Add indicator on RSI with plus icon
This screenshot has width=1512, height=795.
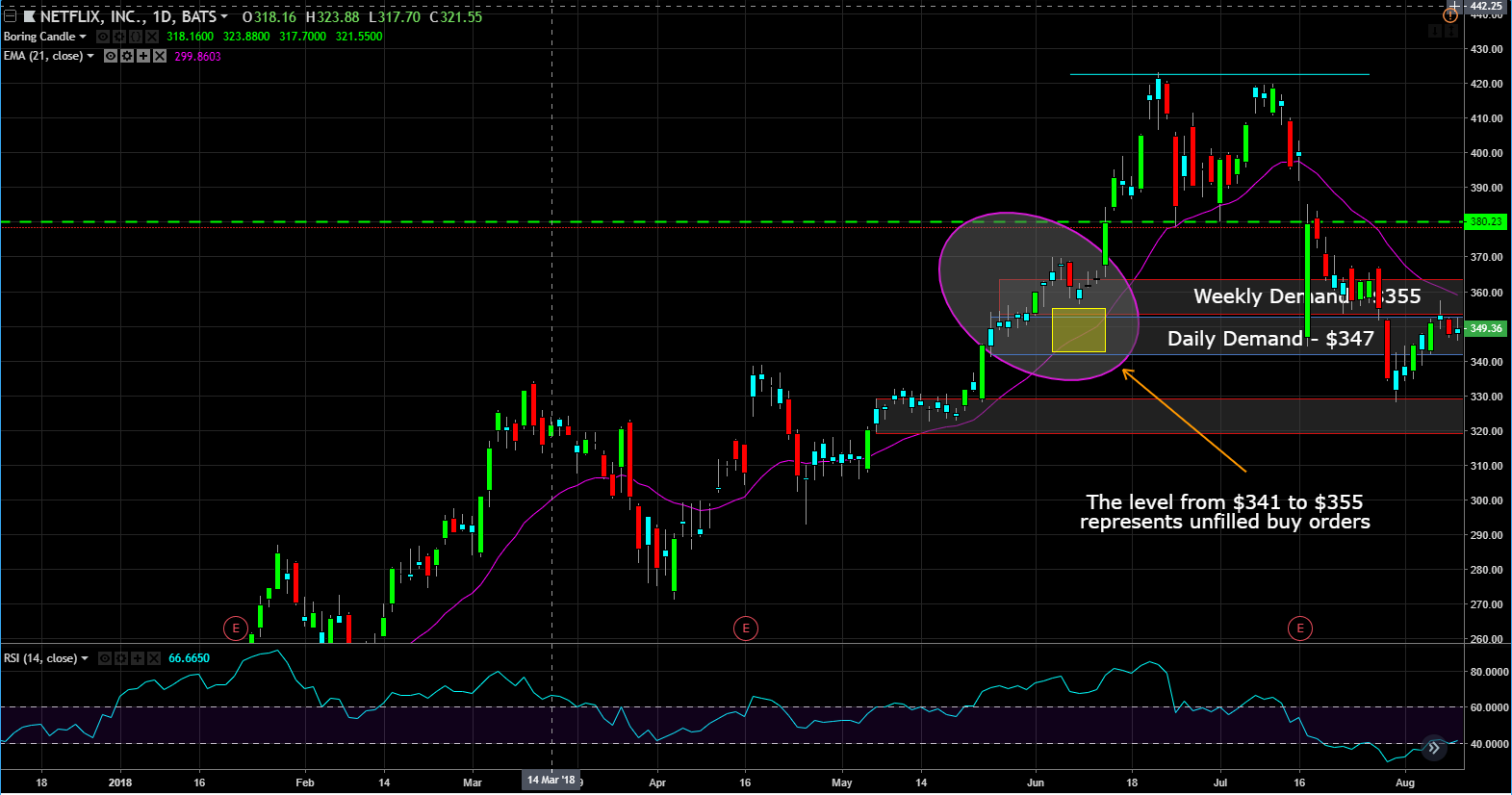138,658
